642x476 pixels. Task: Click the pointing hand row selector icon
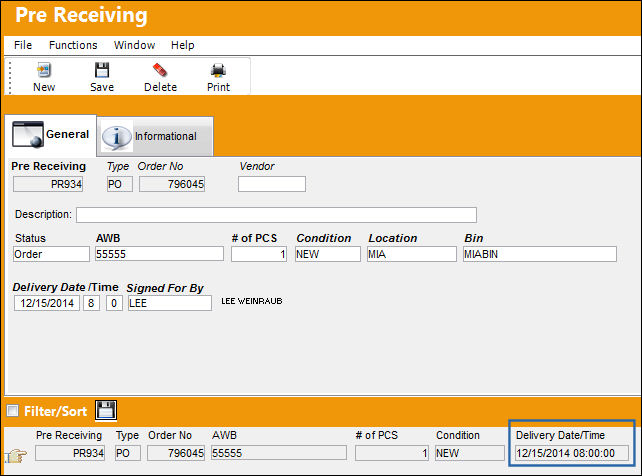(16, 455)
